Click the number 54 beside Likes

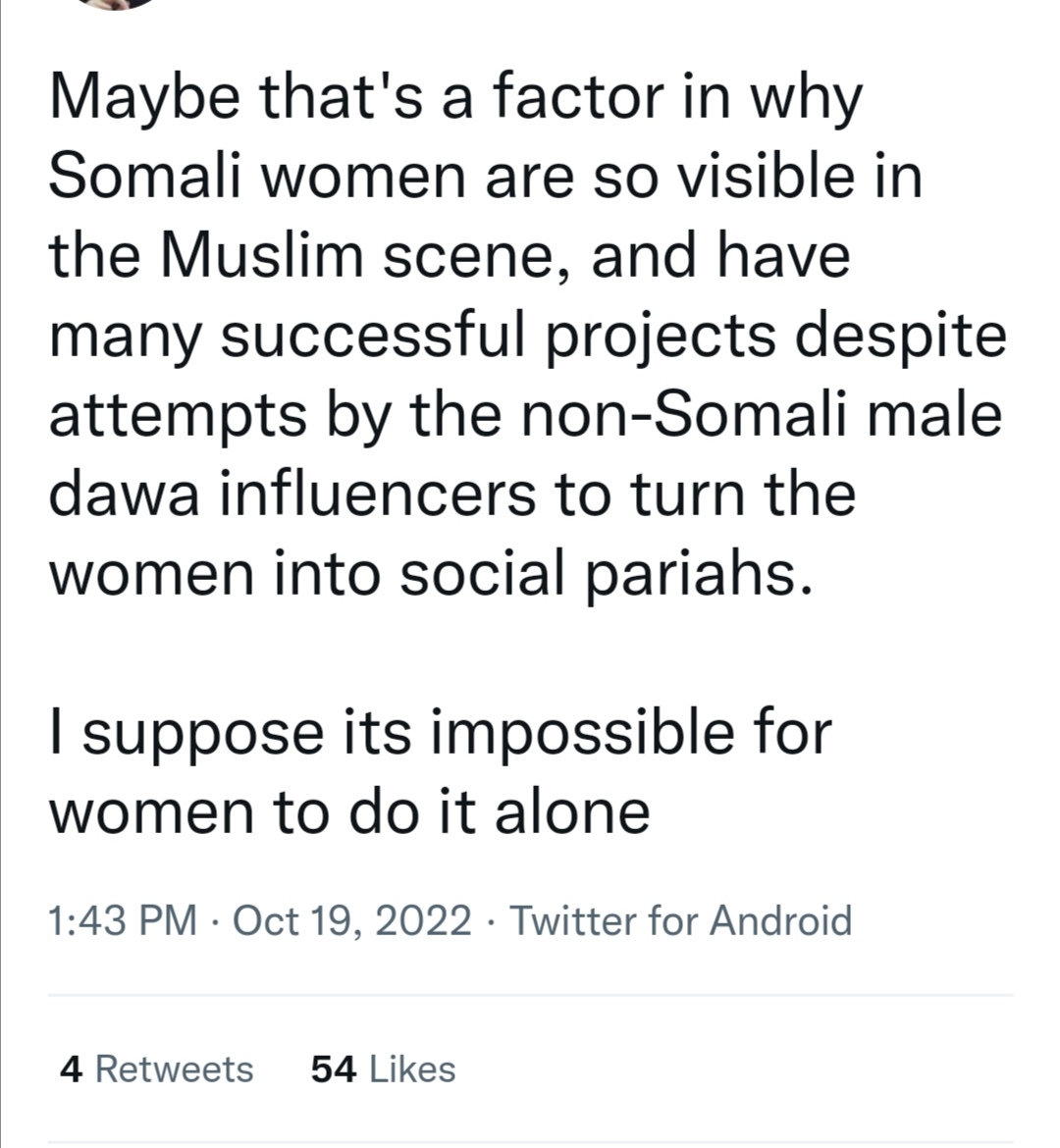(334, 1069)
